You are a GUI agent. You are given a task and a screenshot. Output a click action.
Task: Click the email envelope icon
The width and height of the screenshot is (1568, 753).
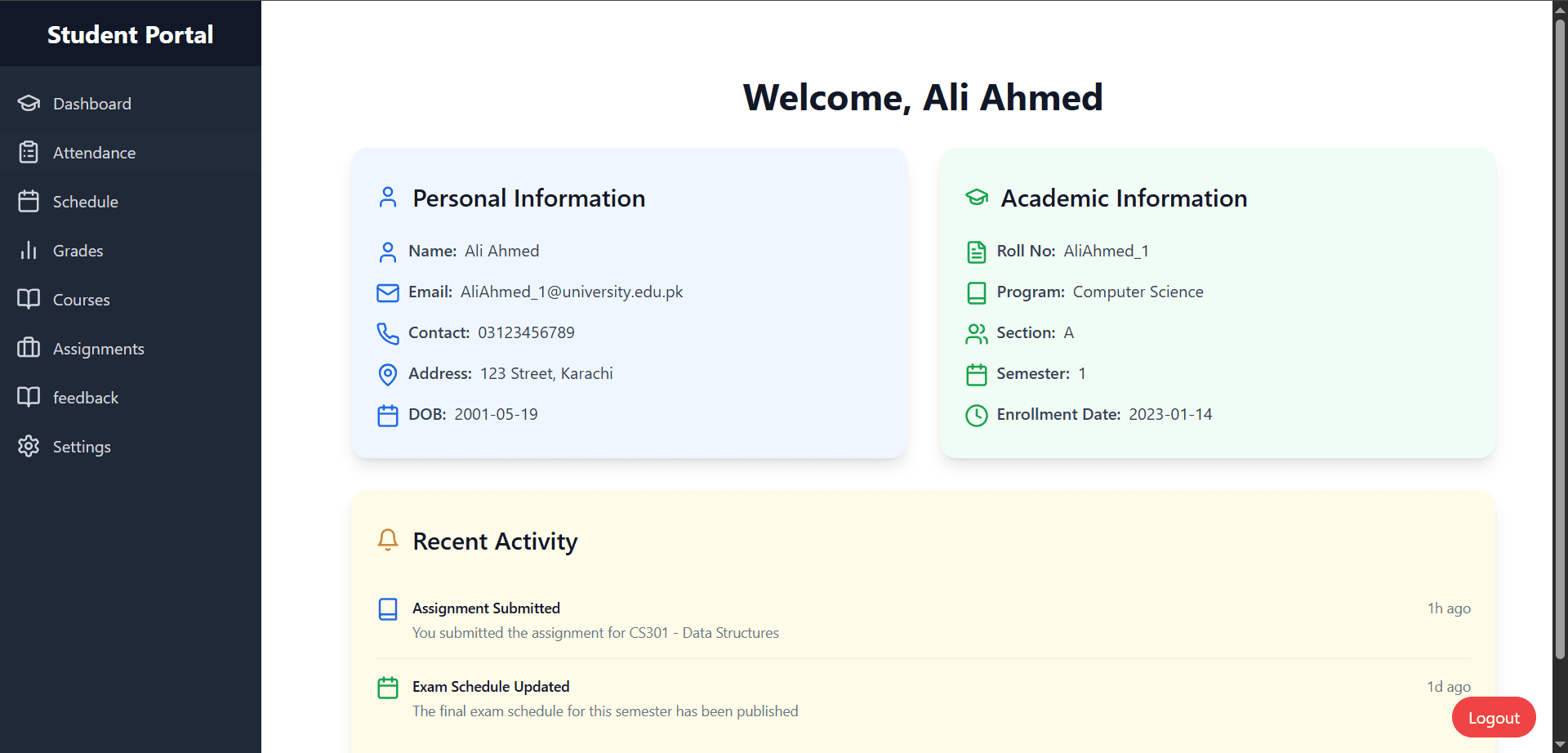coord(388,292)
